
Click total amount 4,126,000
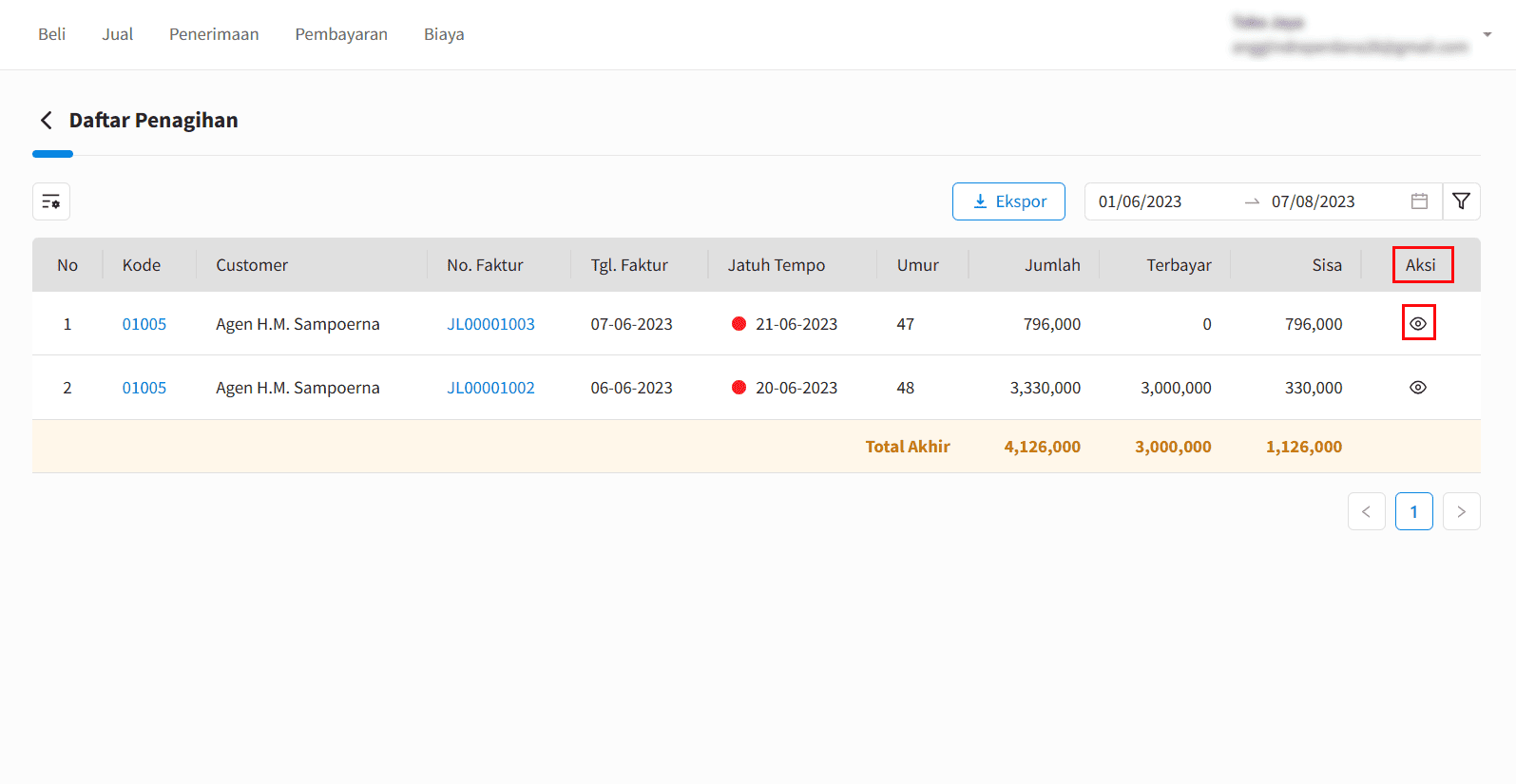1043,447
